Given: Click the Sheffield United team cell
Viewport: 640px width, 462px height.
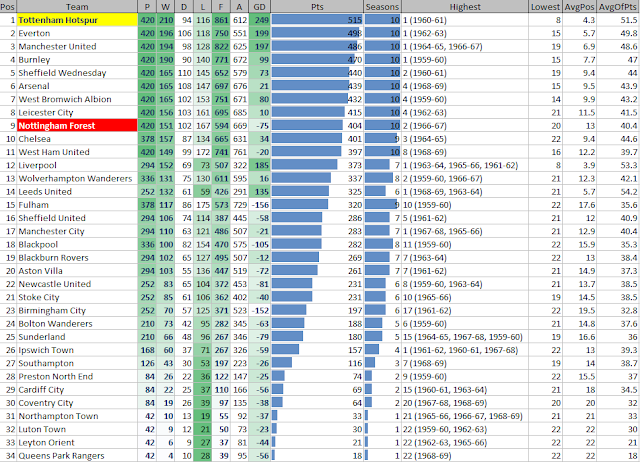Looking at the screenshot, I should click(x=77, y=218).
